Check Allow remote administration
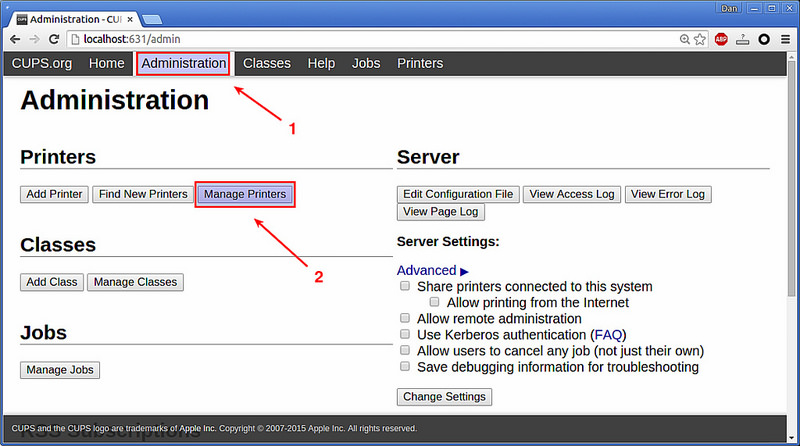Viewport: 800px width, 446px height. pos(405,318)
